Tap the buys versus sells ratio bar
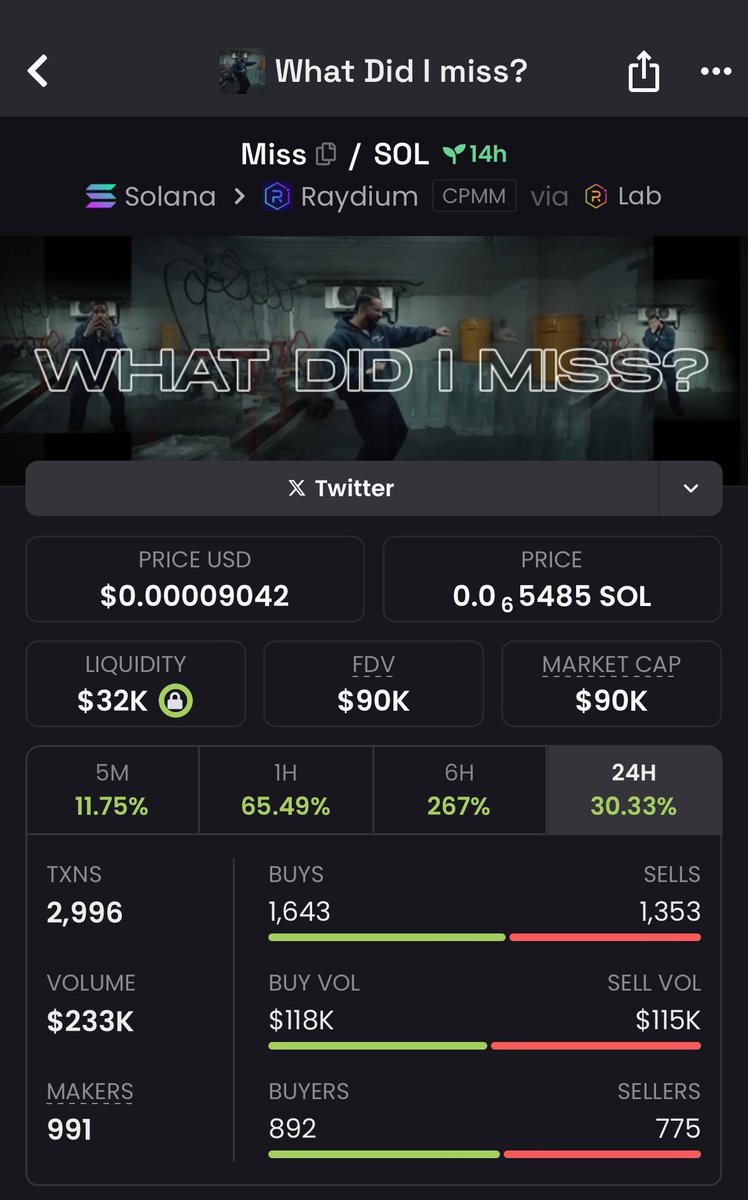 (485, 937)
